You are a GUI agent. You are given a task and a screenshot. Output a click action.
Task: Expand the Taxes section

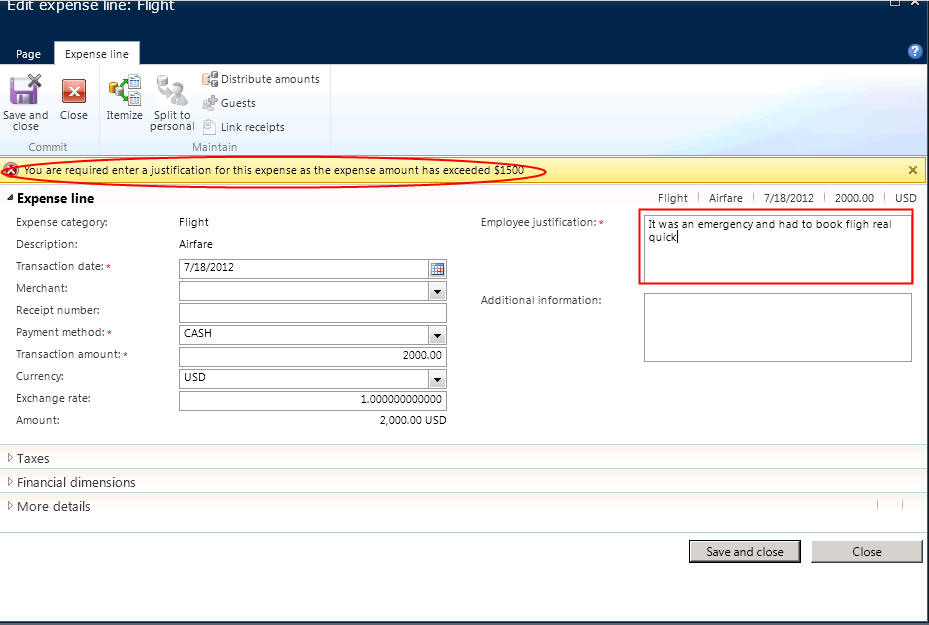click(x=32, y=458)
